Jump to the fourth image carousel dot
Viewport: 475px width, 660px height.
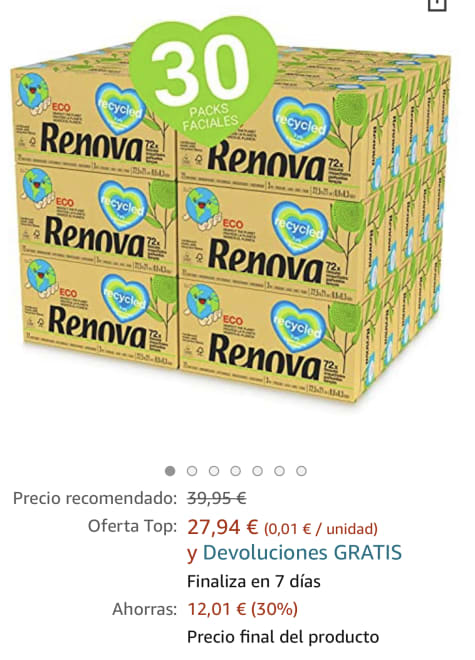pos(236,471)
